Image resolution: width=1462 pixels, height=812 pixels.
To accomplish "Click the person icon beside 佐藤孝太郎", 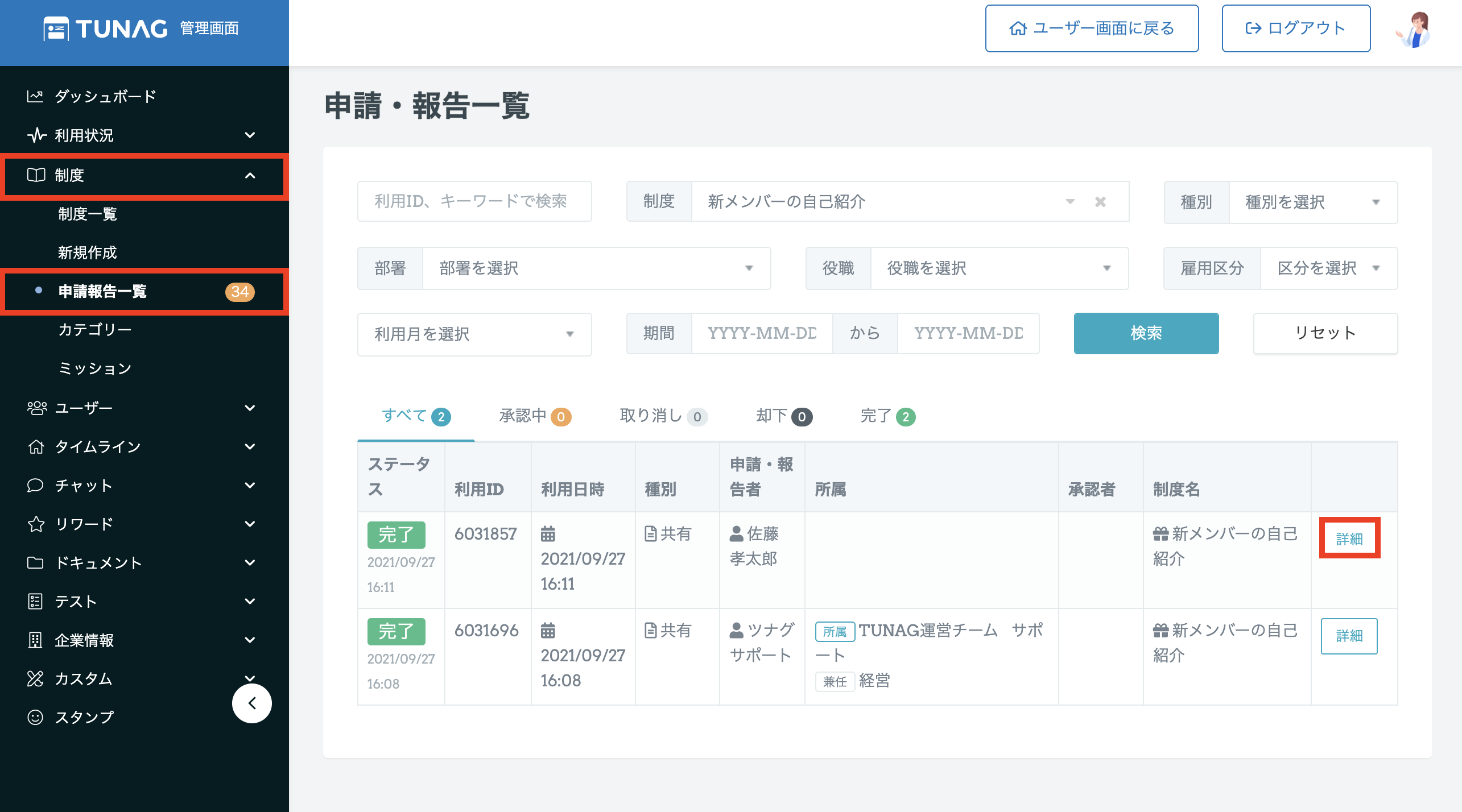I will pyautogui.click(x=736, y=533).
